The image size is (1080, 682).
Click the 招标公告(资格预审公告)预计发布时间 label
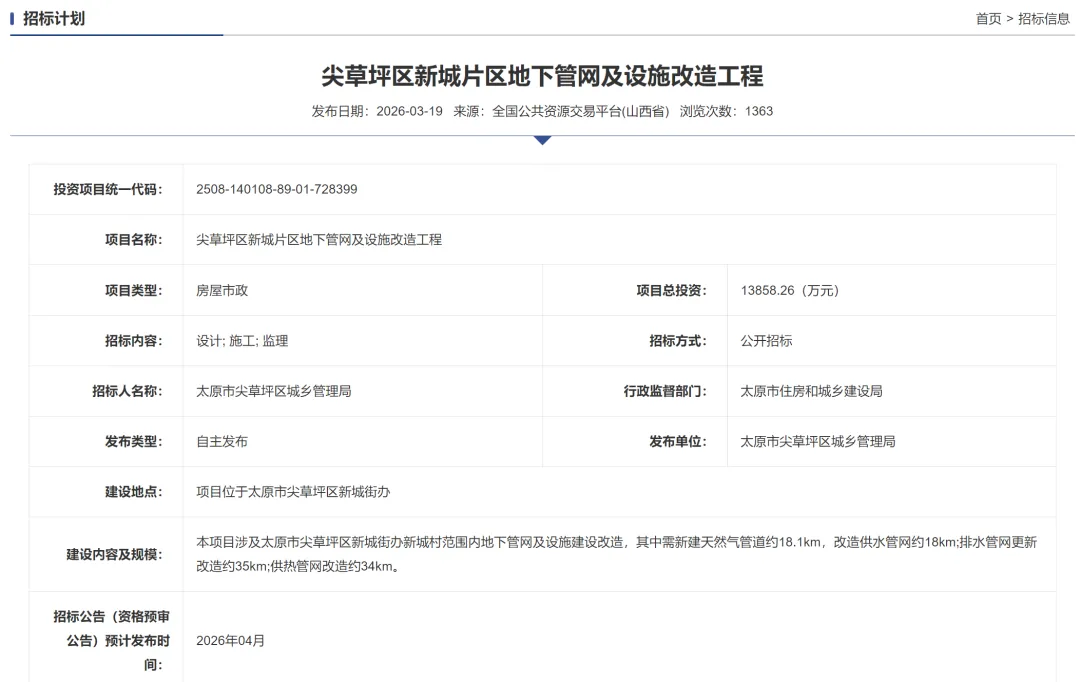click(x=112, y=641)
